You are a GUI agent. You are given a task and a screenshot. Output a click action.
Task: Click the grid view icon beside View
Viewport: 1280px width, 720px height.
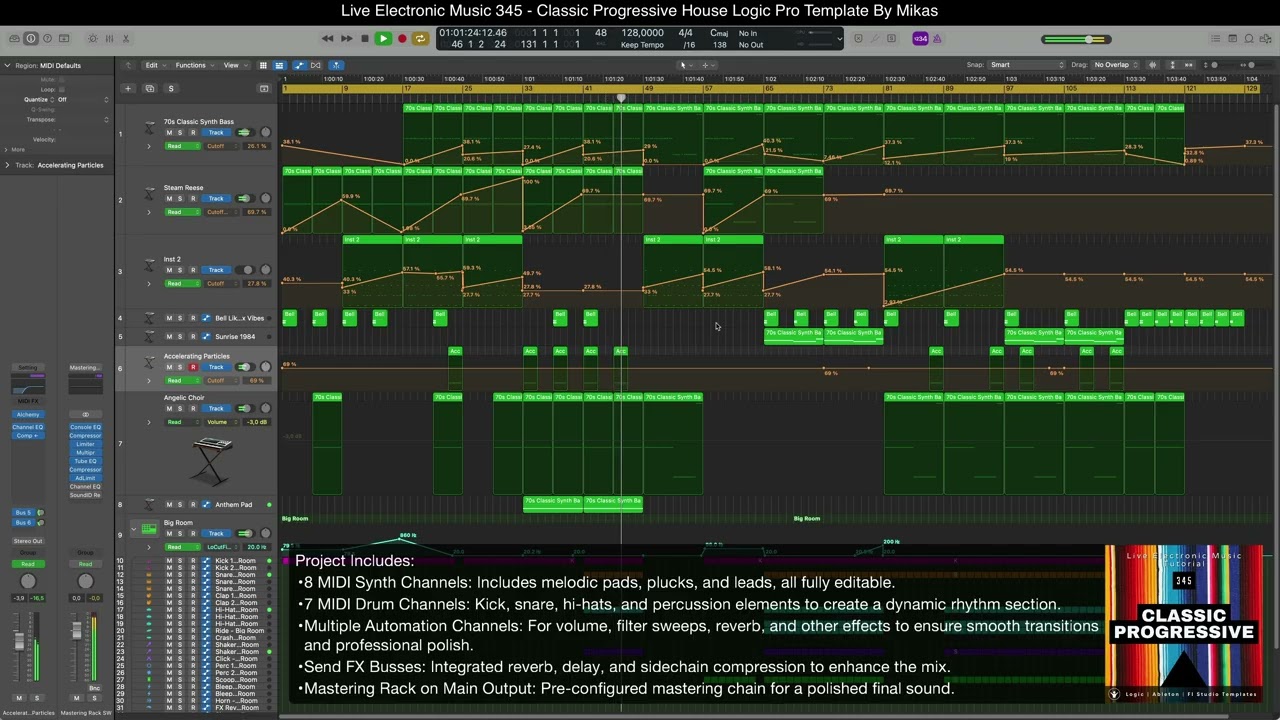[x=263, y=65]
